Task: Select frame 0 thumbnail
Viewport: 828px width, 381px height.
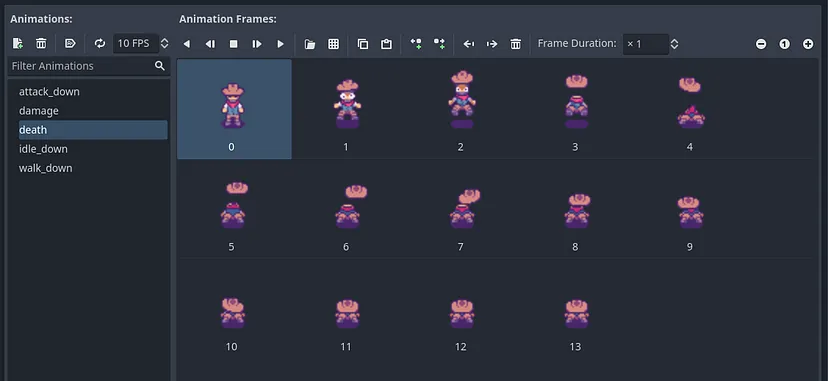Action: click(x=234, y=109)
